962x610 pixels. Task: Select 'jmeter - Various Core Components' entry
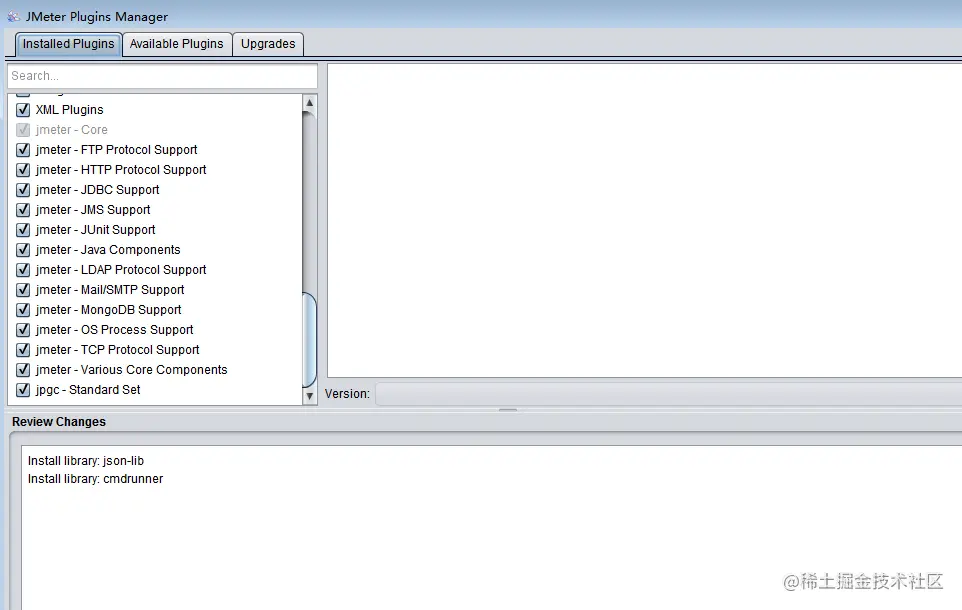point(131,370)
